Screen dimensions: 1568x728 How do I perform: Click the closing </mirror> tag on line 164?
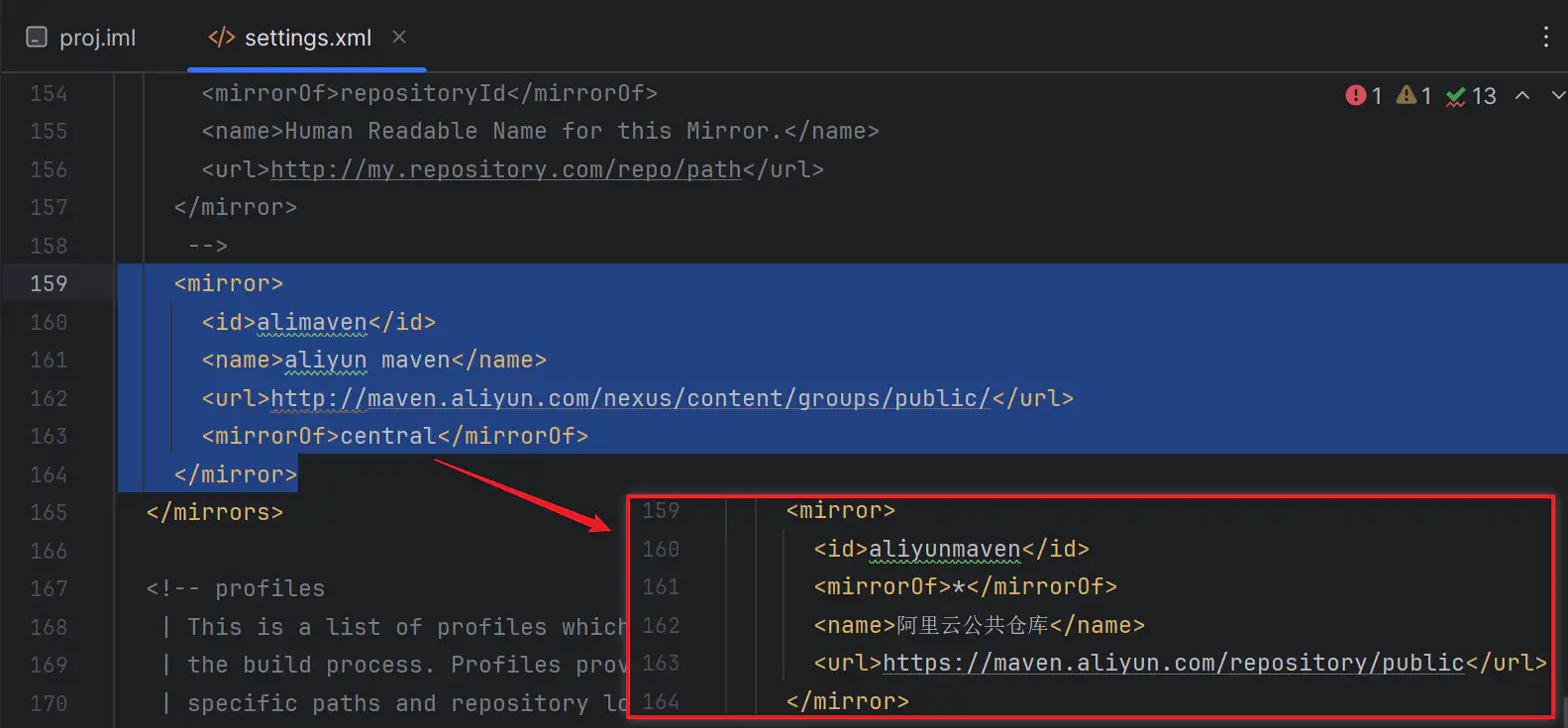coord(236,475)
